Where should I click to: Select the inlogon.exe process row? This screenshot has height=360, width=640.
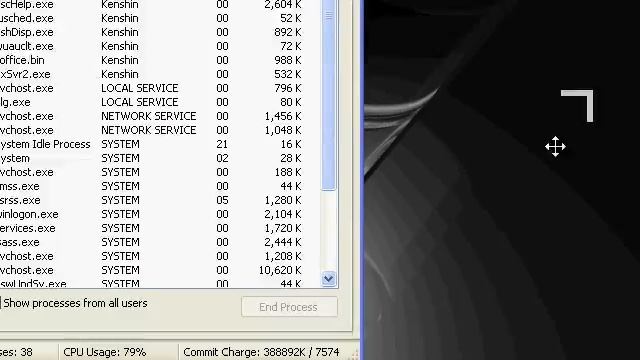point(160,214)
